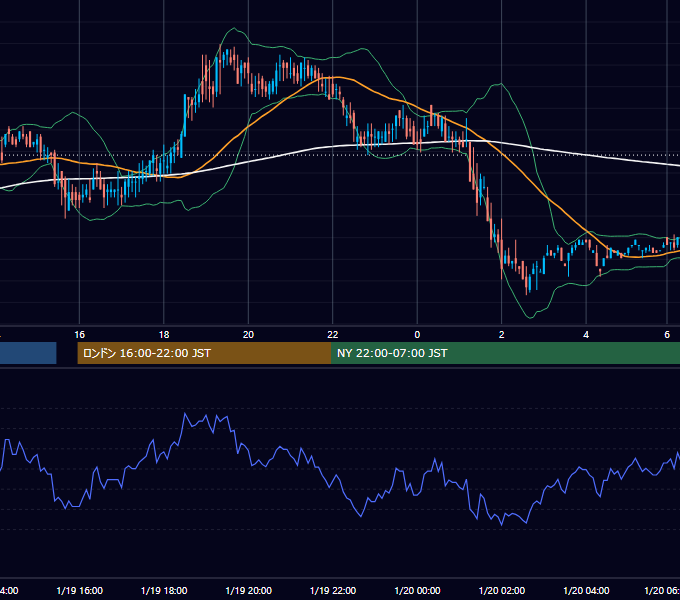
Task: Click the 2 hour label on upper chart axis
Action: pos(502,335)
